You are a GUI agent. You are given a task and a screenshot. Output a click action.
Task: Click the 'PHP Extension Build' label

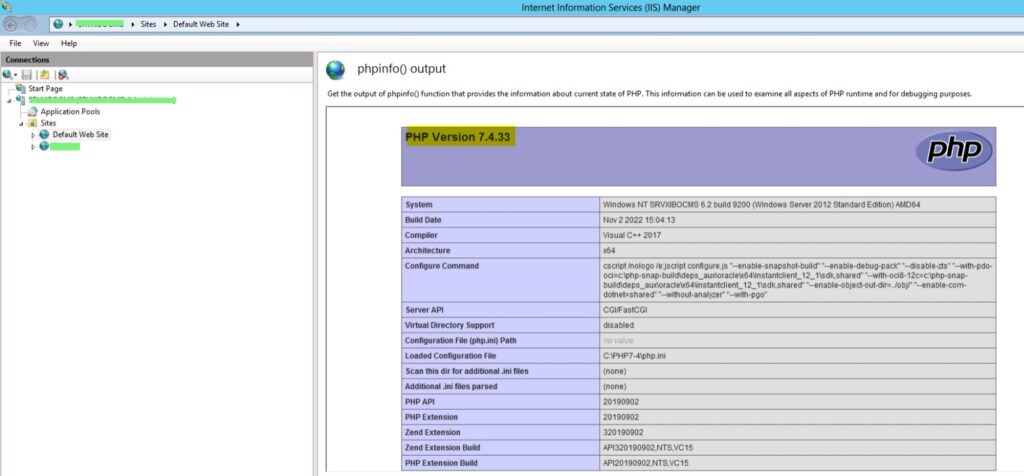click(x=441, y=463)
